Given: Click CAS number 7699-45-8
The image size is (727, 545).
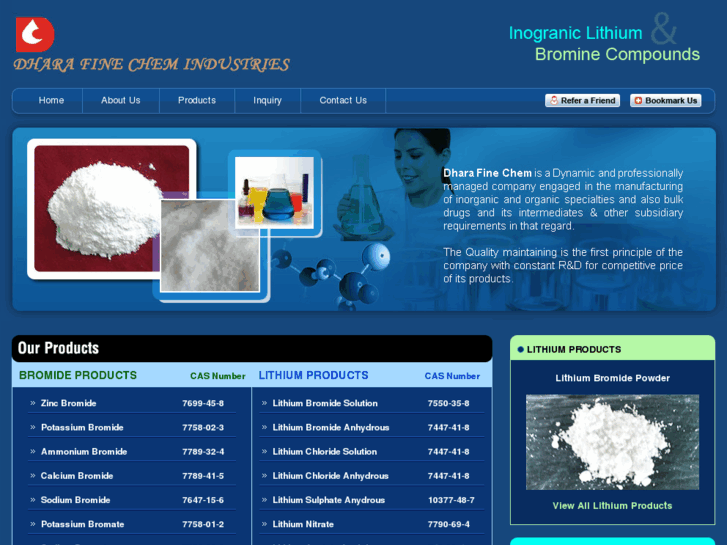Looking at the screenshot, I should (x=203, y=403).
